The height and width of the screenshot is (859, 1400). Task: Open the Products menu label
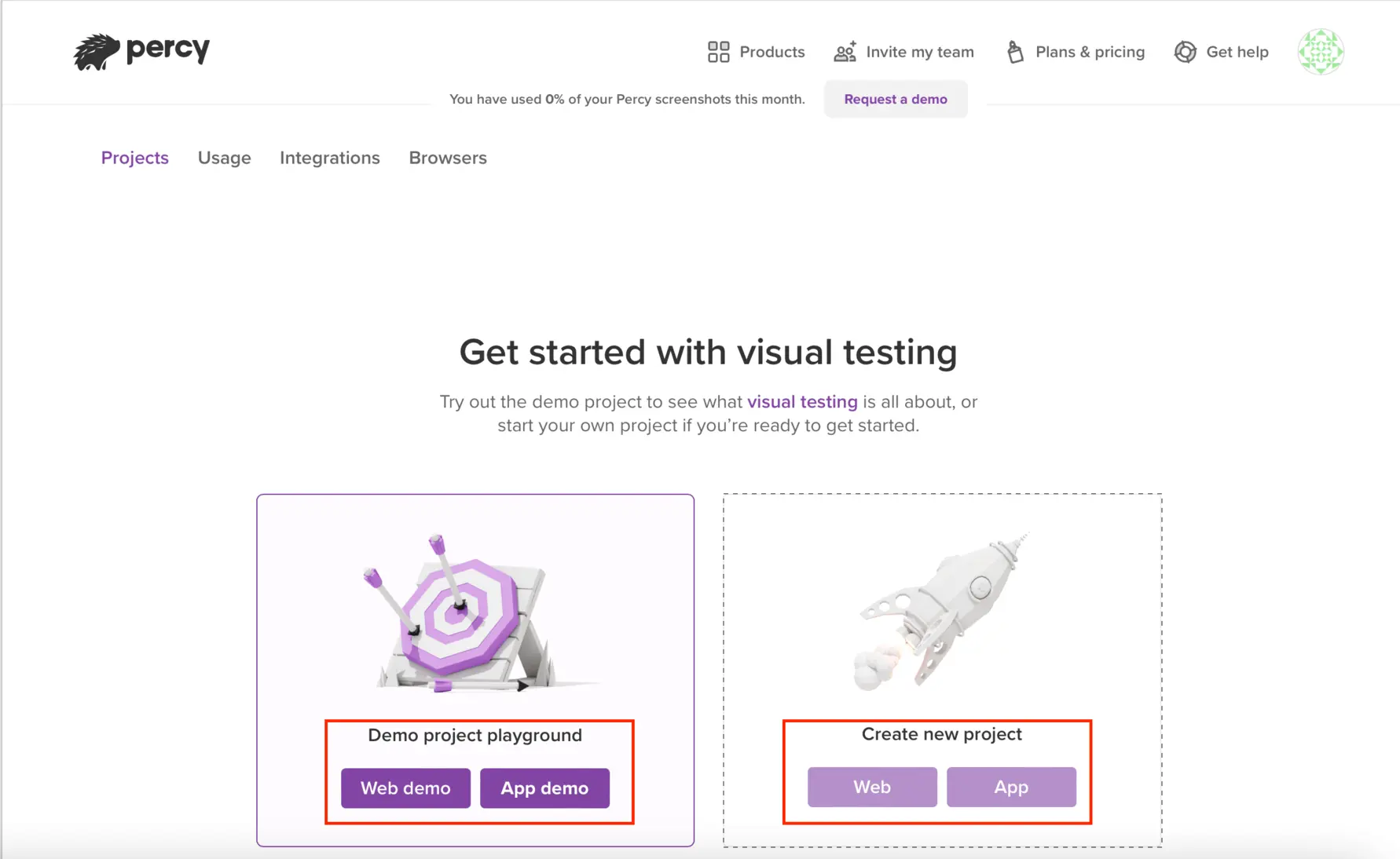pyautogui.click(x=772, y=52)
